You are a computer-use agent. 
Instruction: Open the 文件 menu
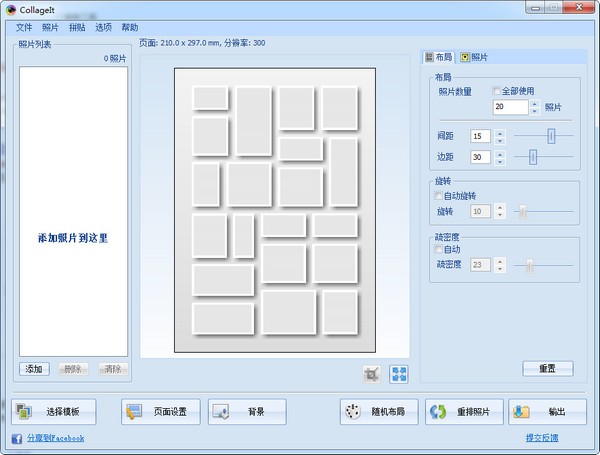24,27
